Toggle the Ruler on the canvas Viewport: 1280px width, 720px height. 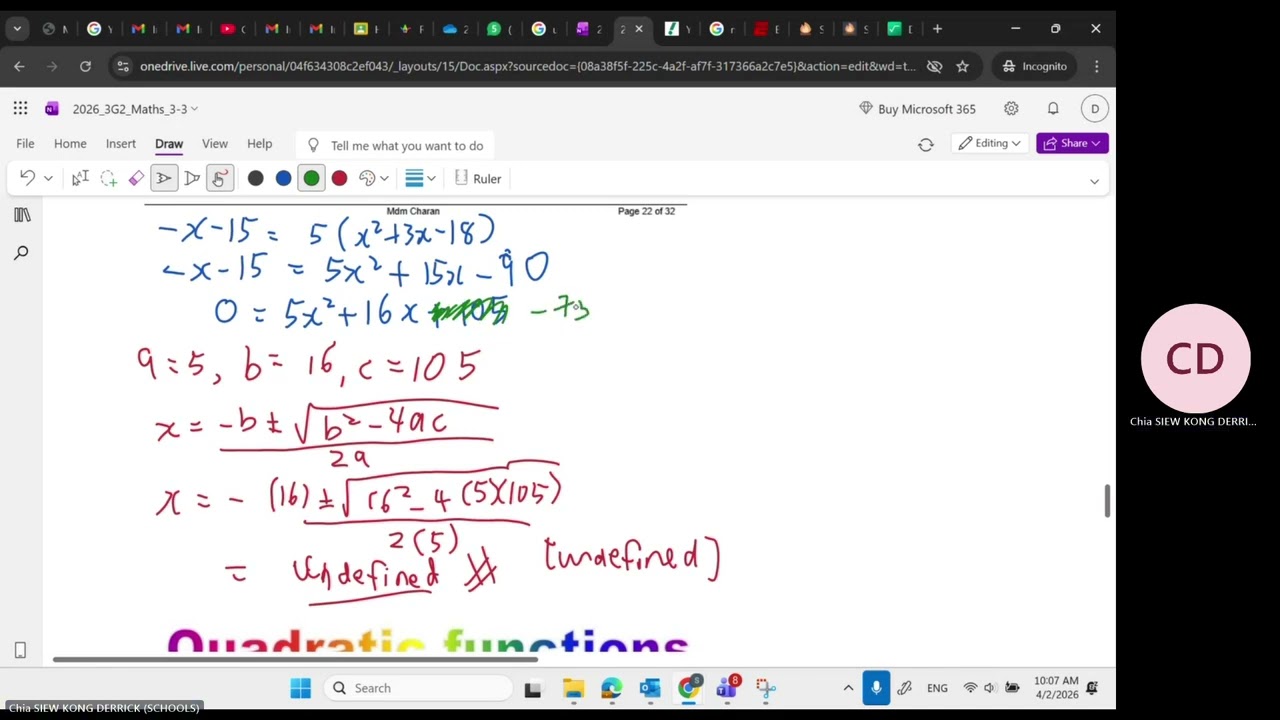(x=478, y=178)
